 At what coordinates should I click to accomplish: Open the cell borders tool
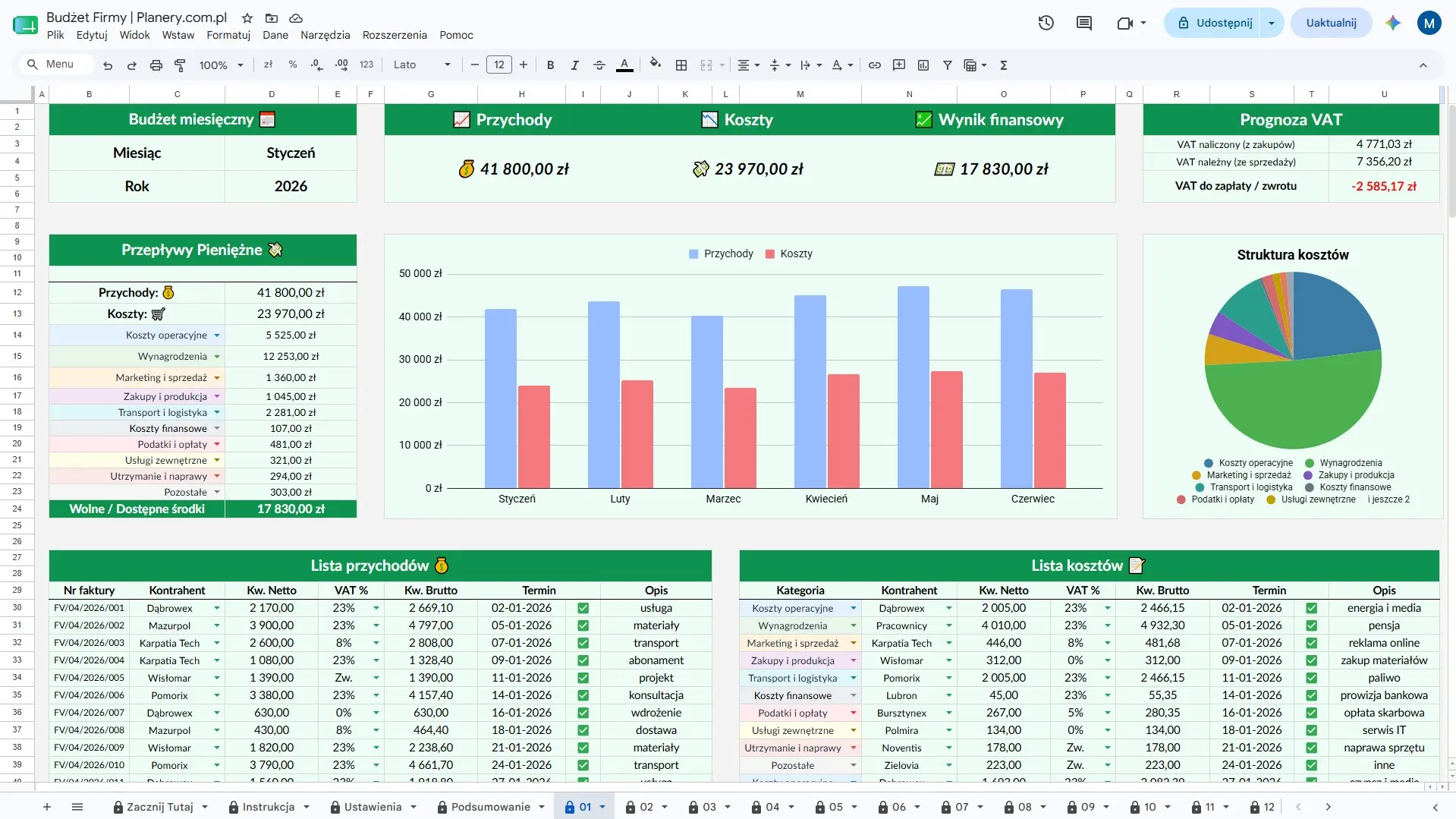pos(681,65)
